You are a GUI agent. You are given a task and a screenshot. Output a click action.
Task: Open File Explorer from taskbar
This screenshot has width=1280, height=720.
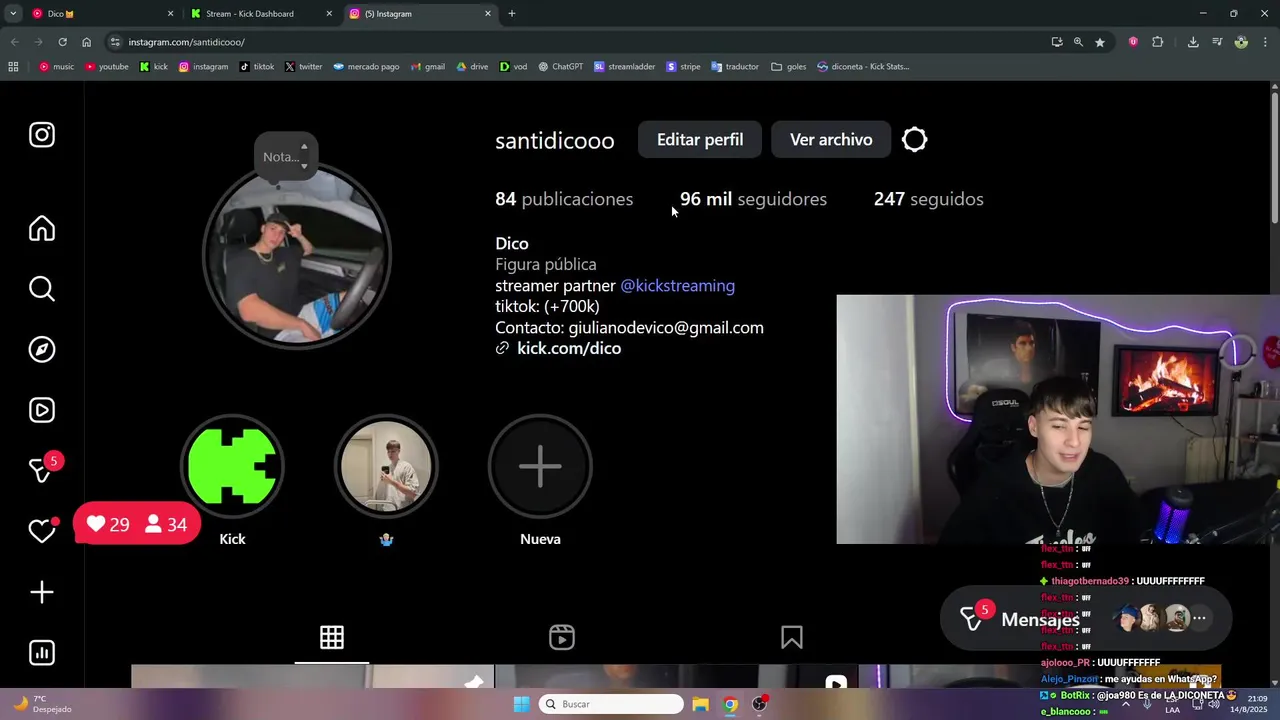pos(700,704)
